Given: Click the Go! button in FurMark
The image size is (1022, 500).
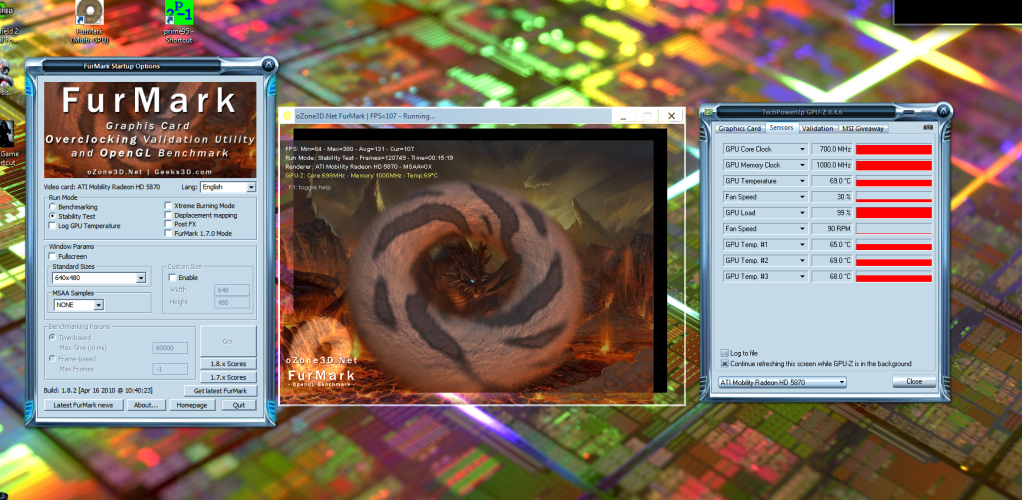Looking at the screenshot, I should click(x=228, y=342).
